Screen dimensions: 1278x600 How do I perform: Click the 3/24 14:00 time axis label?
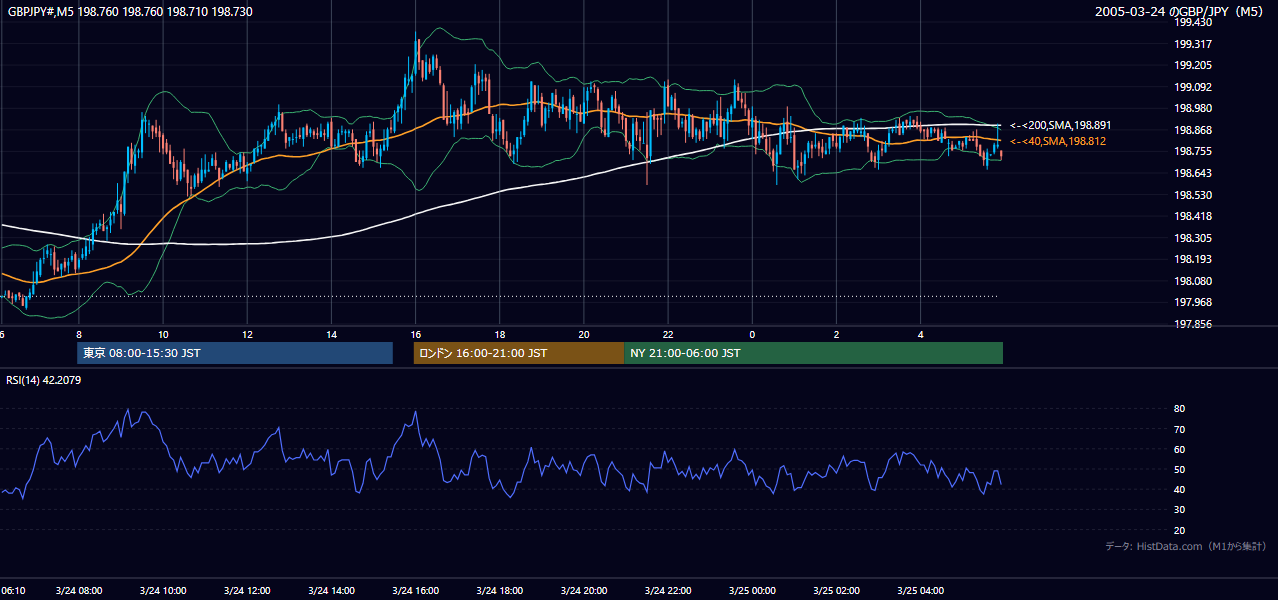331,591
